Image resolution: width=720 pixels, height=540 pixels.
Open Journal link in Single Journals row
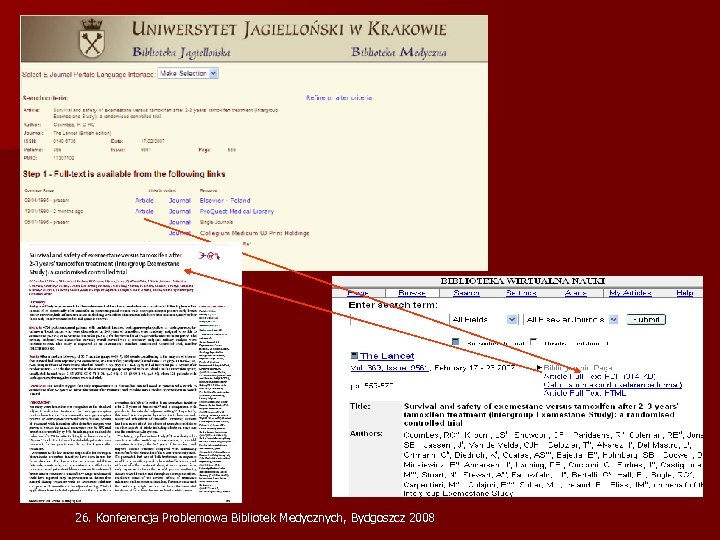(x=180, y=222)
